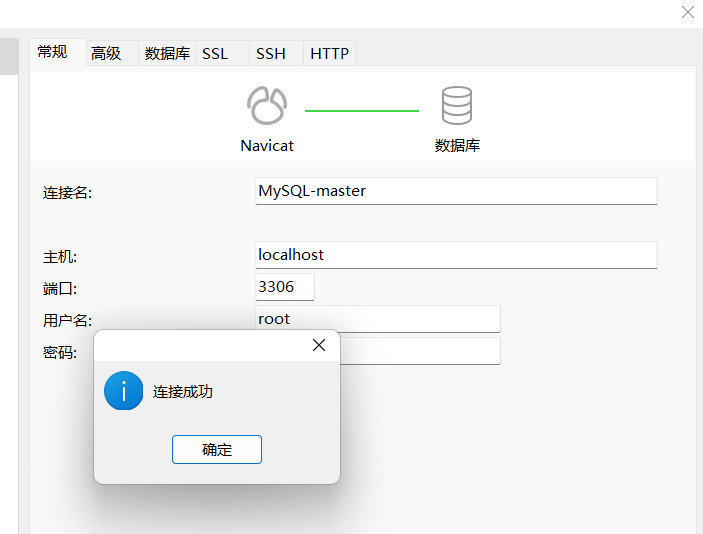Click the Navicat logo icon
The image size is (703, 534).
click(267, 105)
